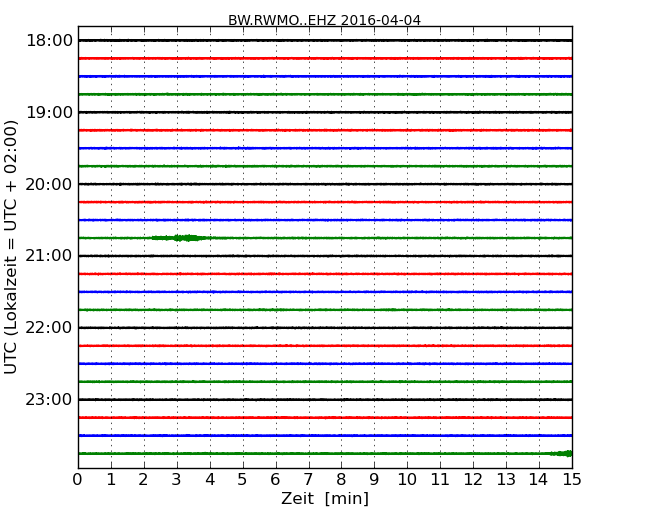650x520 pixels.
Task: Click the 18:00 time axis label
Action: click(x=49, y=41)
